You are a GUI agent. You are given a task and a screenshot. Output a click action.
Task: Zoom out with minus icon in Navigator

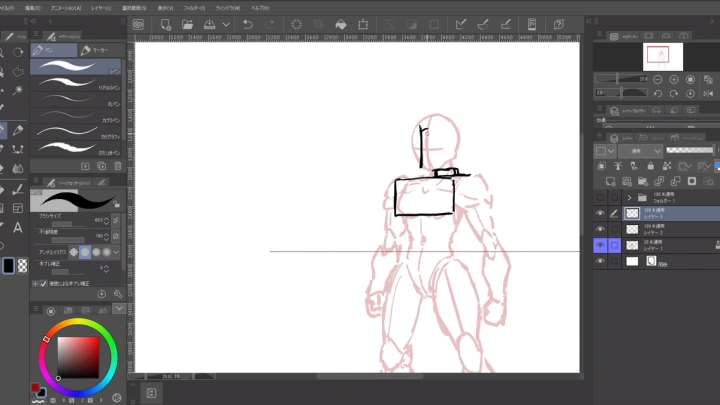click(x=658, y=79)
